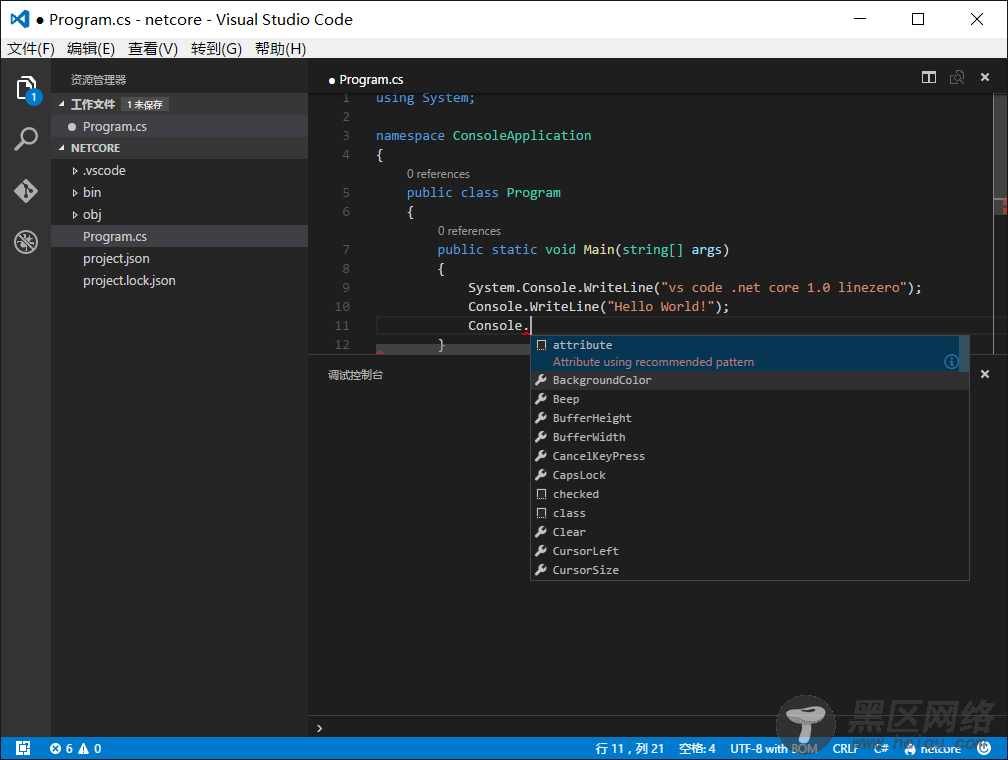Open the 转到(G) menu

pos(216,49)
